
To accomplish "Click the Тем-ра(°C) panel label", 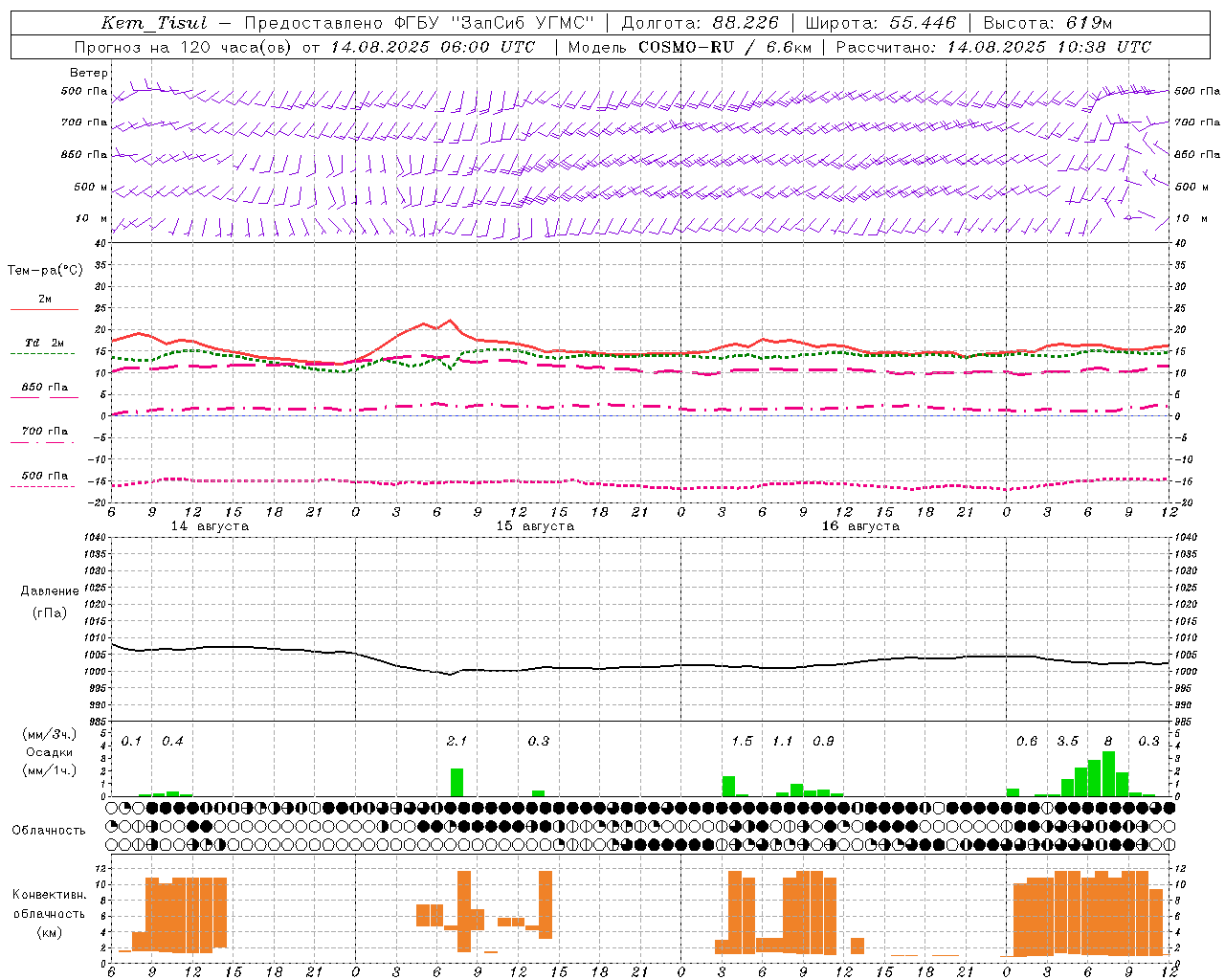I will [45, 271].
